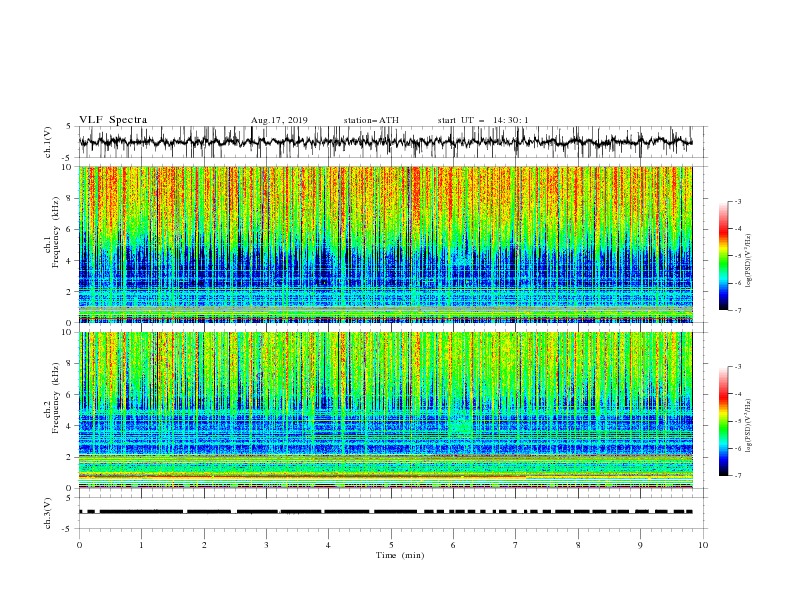Click the date label 'Aug.17, 2019'
Viewport: 792px width, 612px height.
279,120
